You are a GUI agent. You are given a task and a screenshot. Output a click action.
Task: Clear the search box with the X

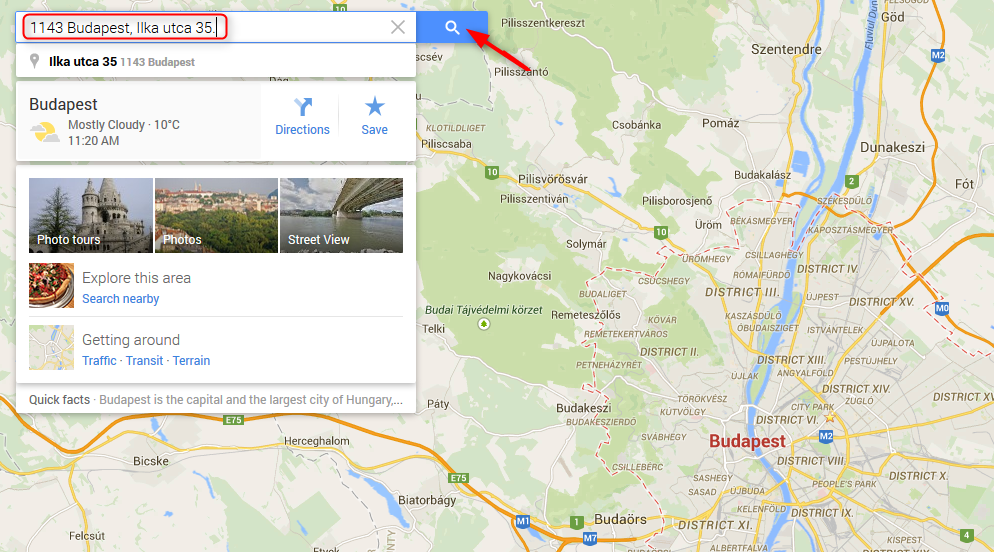tap(397, 27)
